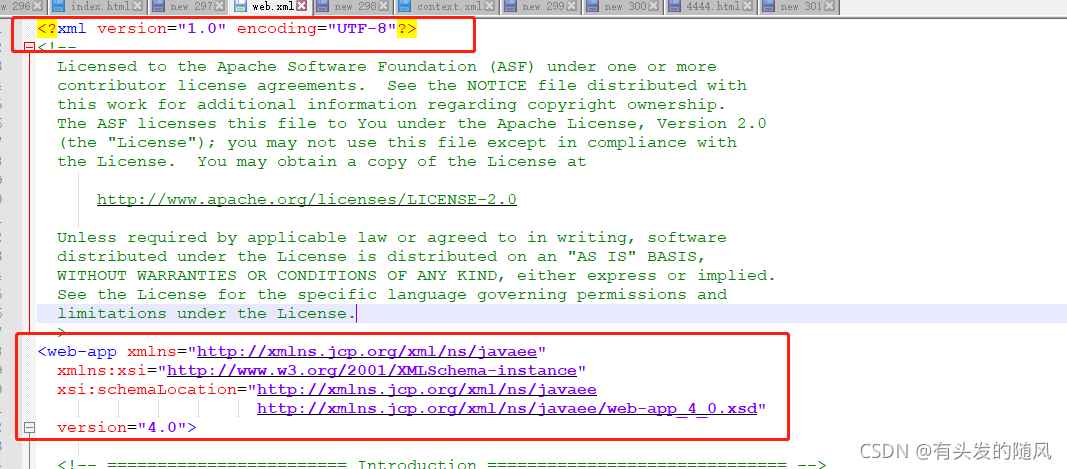1067x469 pixels.
Task: Close the new 298 tab
Action: click(384, 7)
